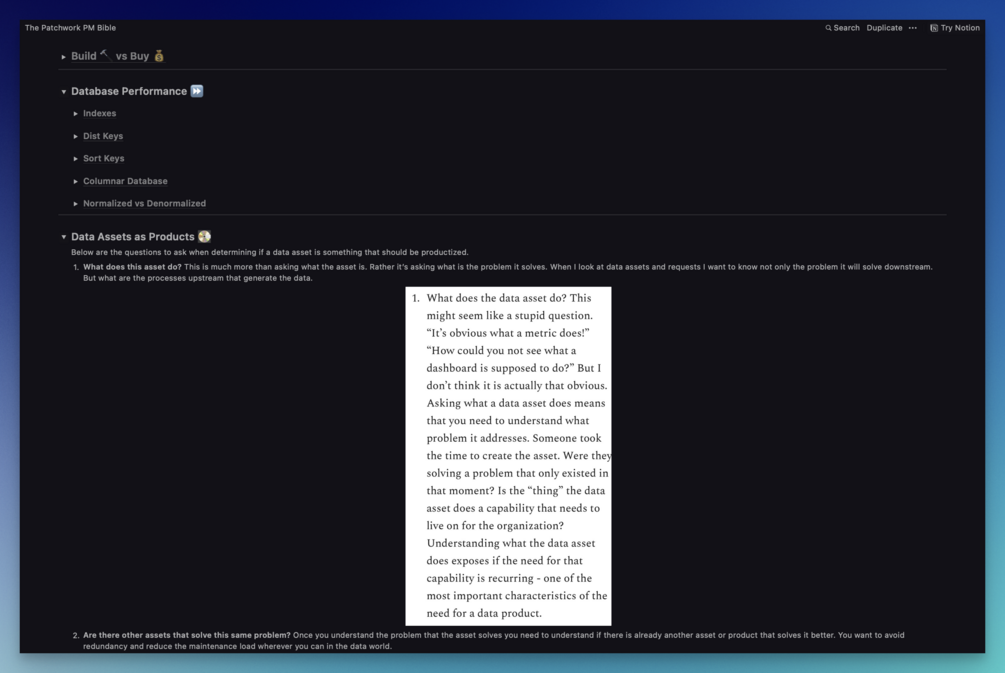
Task: Expand the Dist Keys toggle arrow
Action: (76, 137)
